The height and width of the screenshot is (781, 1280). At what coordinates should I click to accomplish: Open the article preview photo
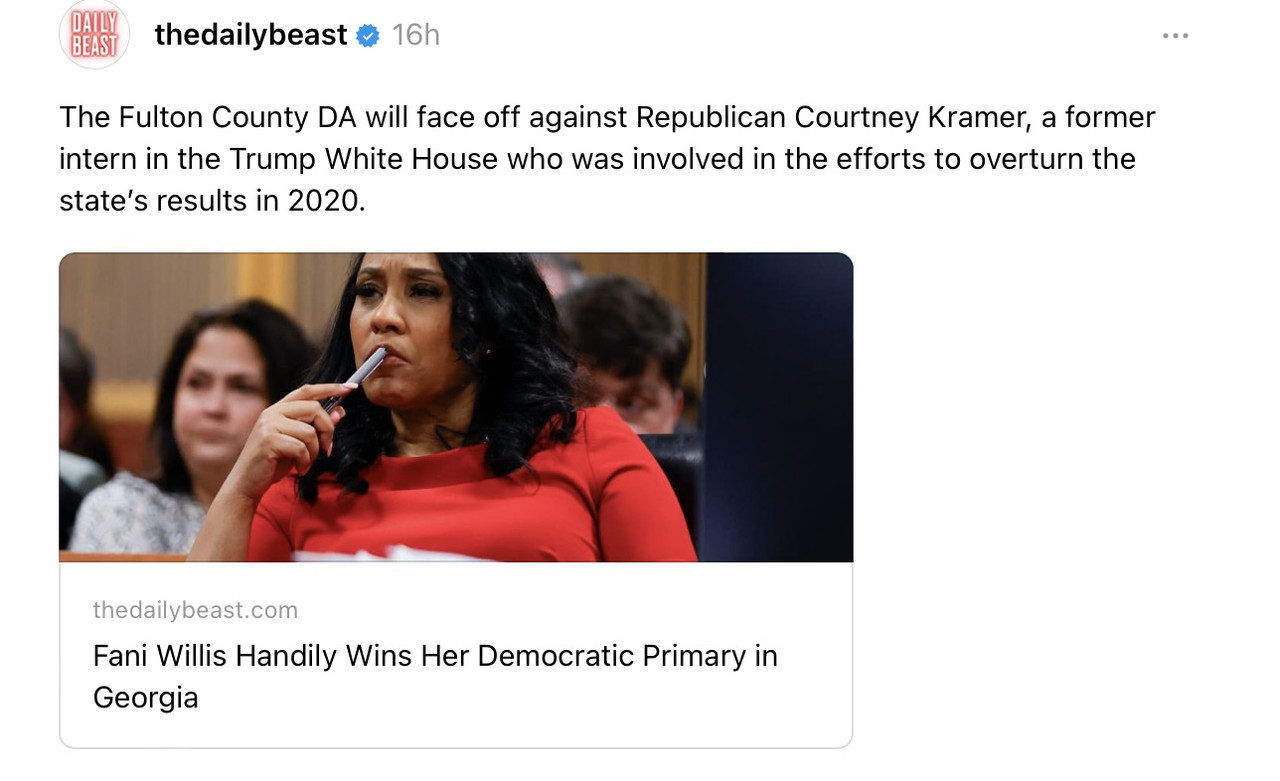click(456, 407)
